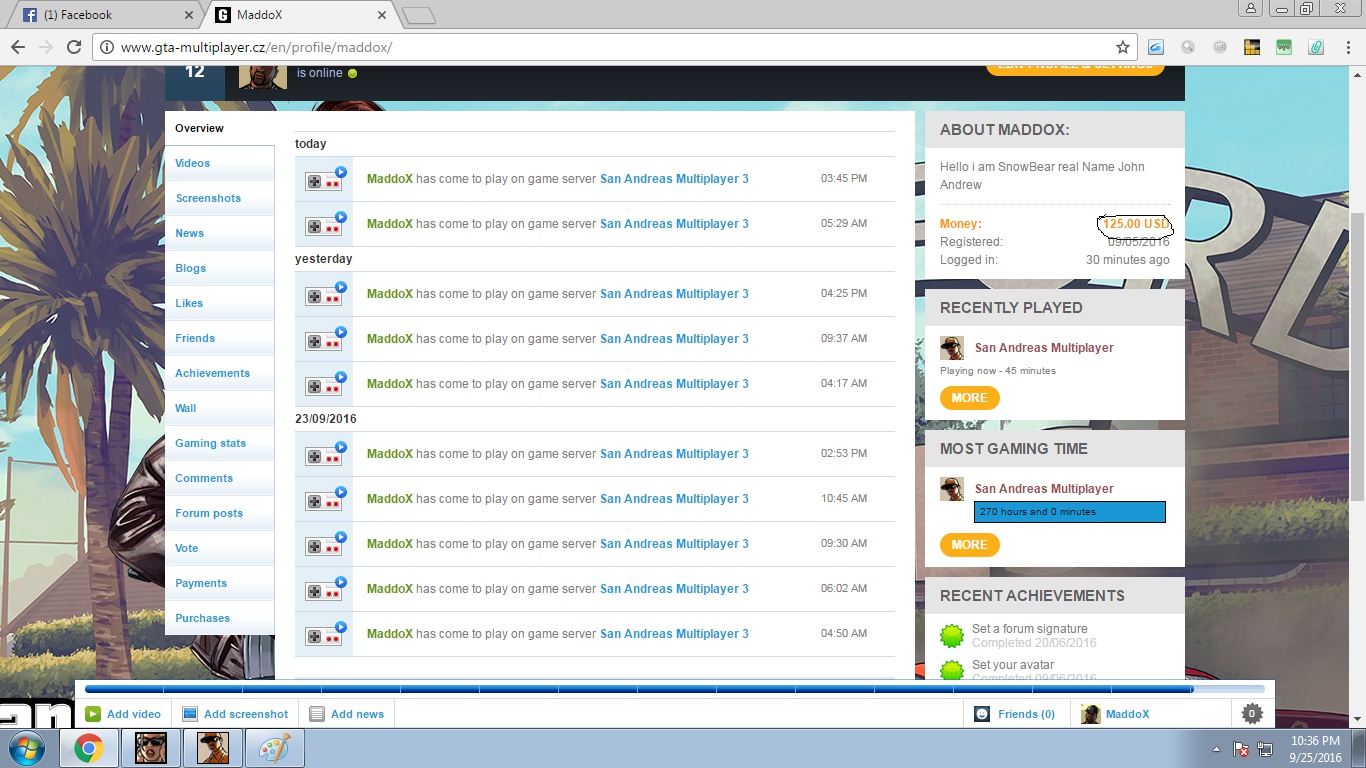
Task: Click MORE under Recently Played
Action: click(x=969, y=398)
